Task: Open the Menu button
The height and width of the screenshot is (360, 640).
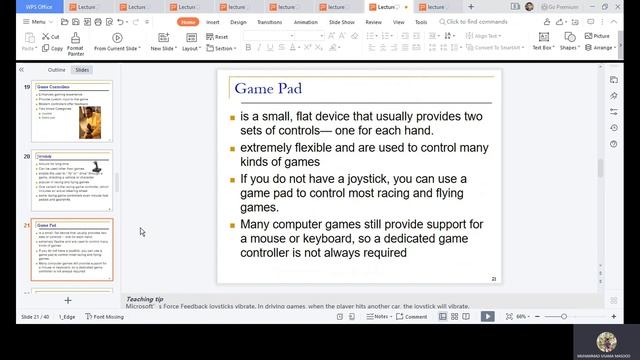Action: tap(34, 22)
